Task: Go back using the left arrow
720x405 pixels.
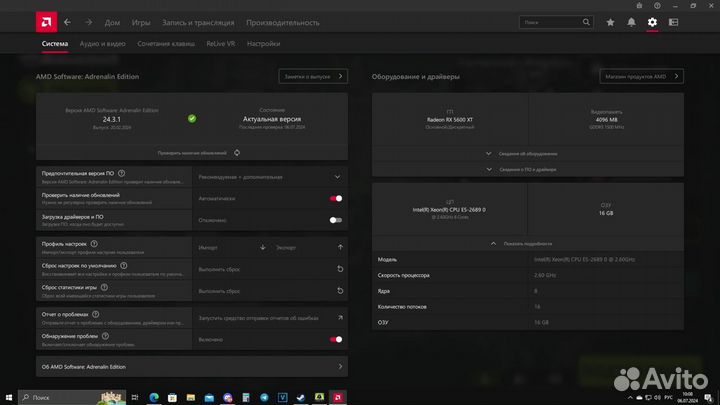Action: coord(67,21)
